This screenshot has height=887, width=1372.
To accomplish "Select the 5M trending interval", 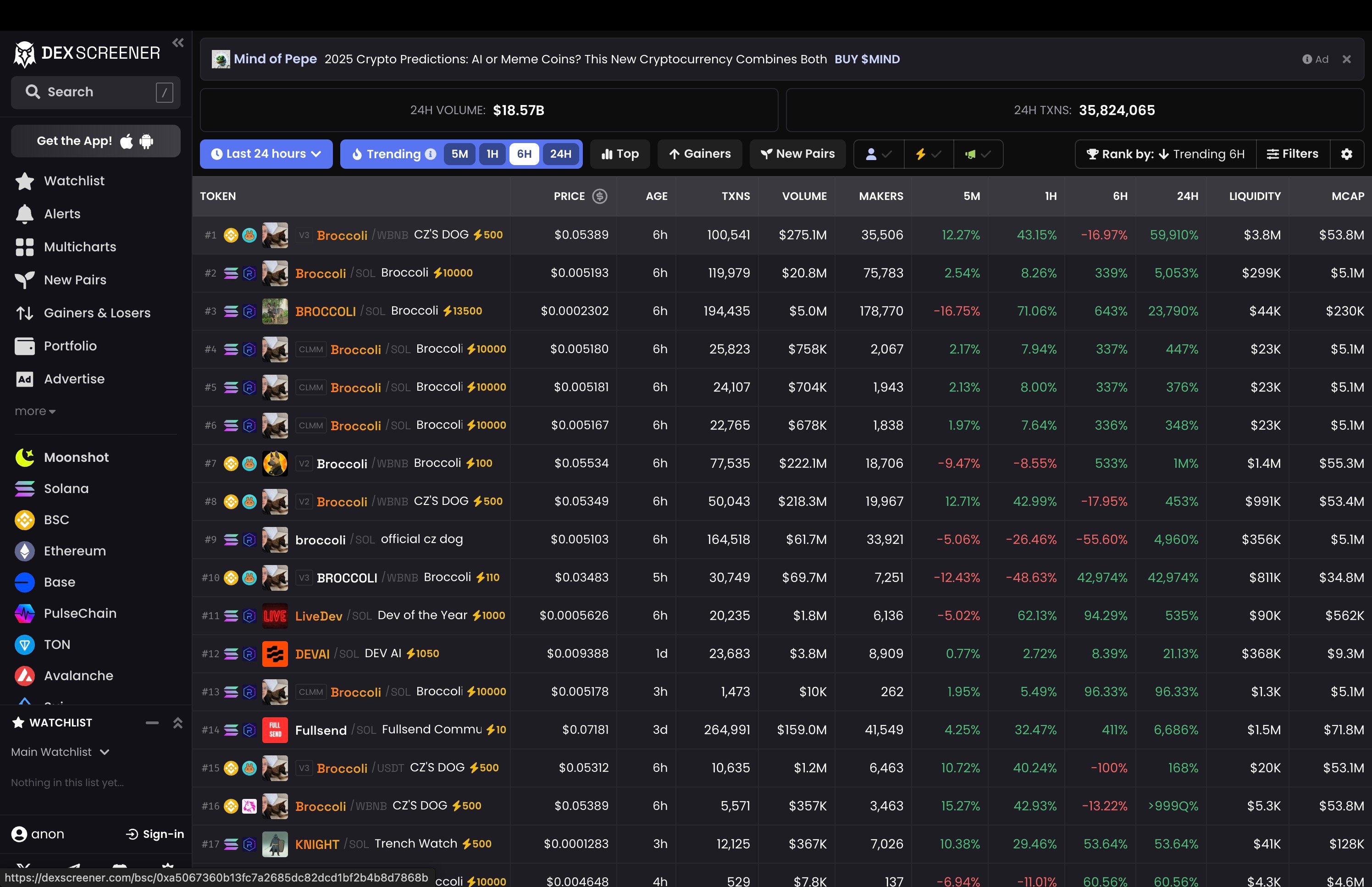I will tap(459, 154).
